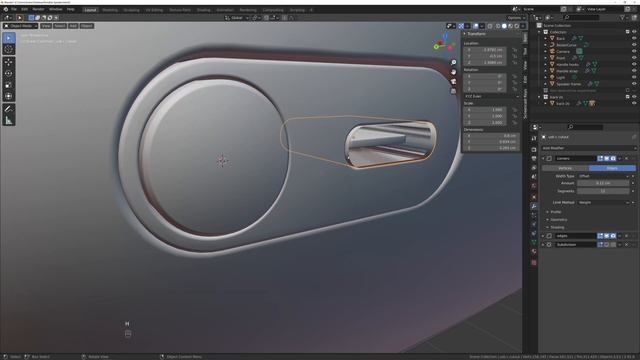Select the Transform tool
The height and width of the screenshot is (360, 640).
[x=9, y=96]
